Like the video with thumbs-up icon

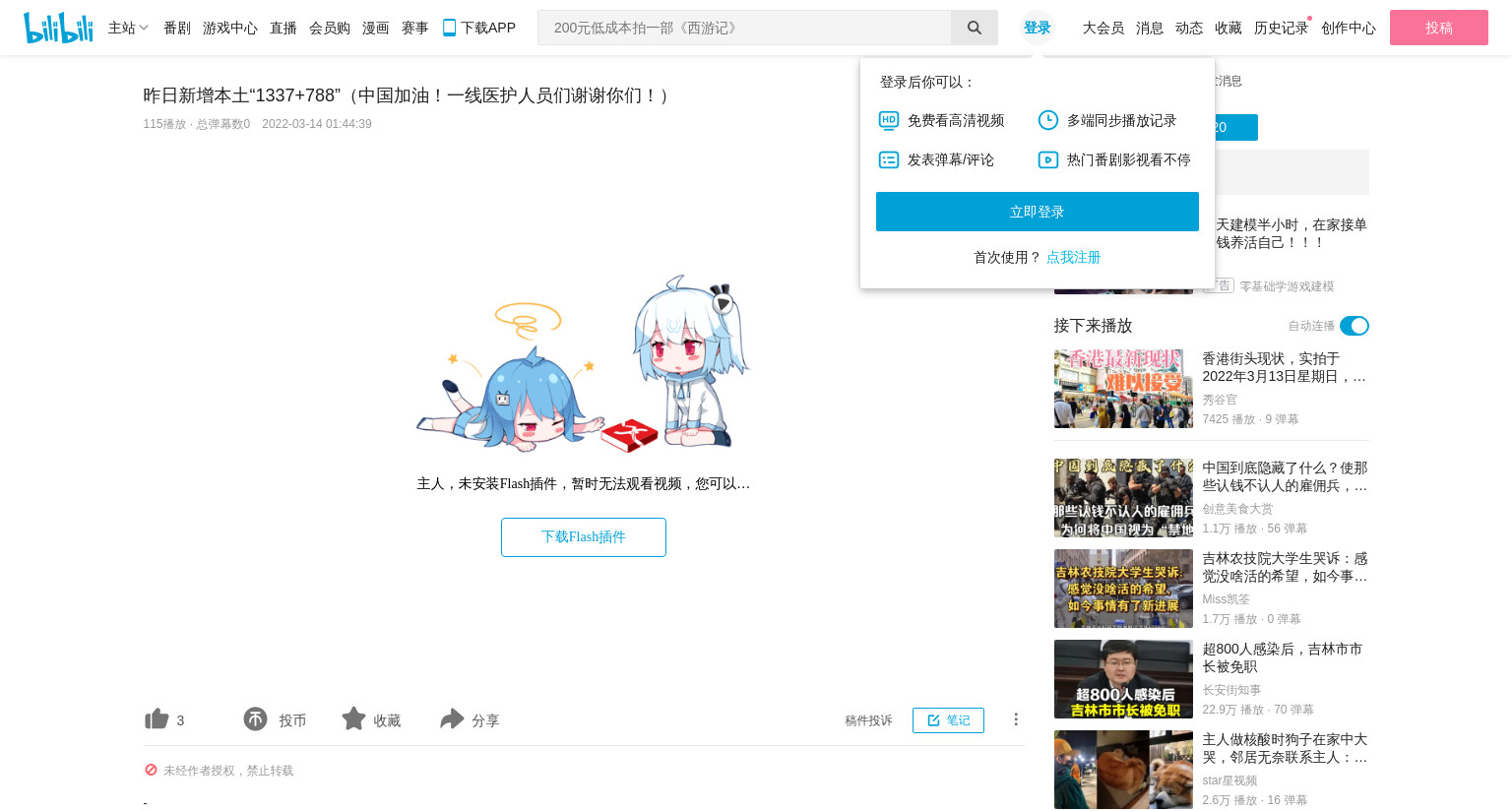click(157, 719)
